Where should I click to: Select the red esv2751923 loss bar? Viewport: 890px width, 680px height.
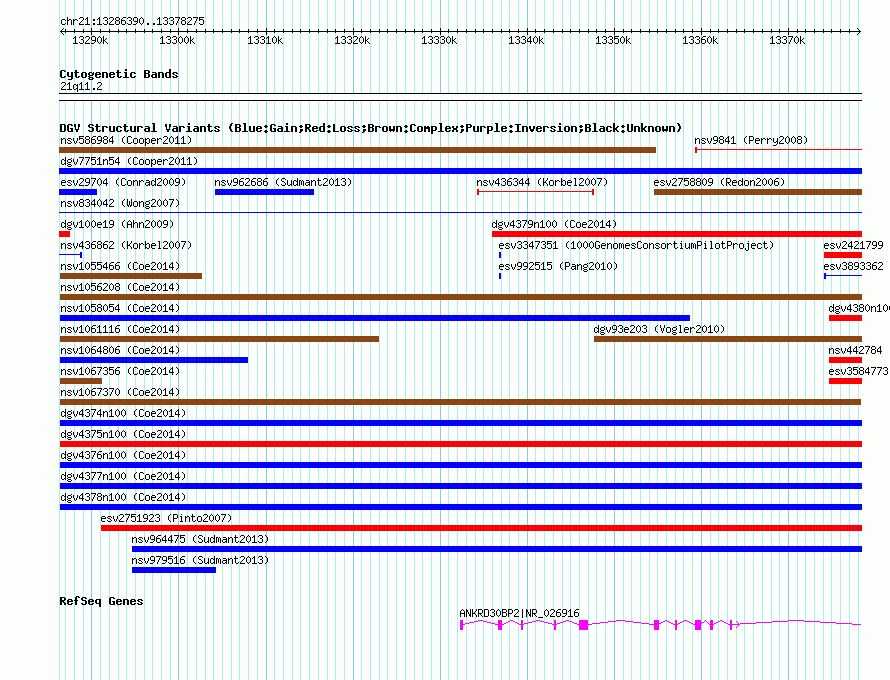481,528
